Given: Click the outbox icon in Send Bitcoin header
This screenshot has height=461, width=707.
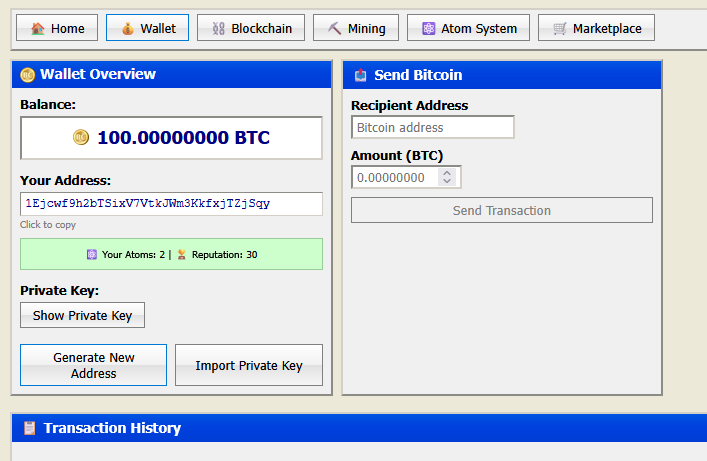Looking at the screenshot, I should tap(360, 75).
